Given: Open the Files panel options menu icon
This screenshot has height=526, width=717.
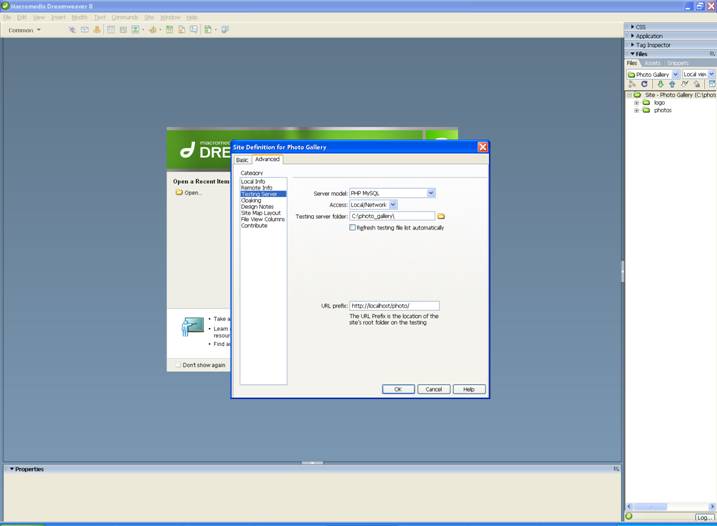Looking at the screenshot, I should click(712, 54).
